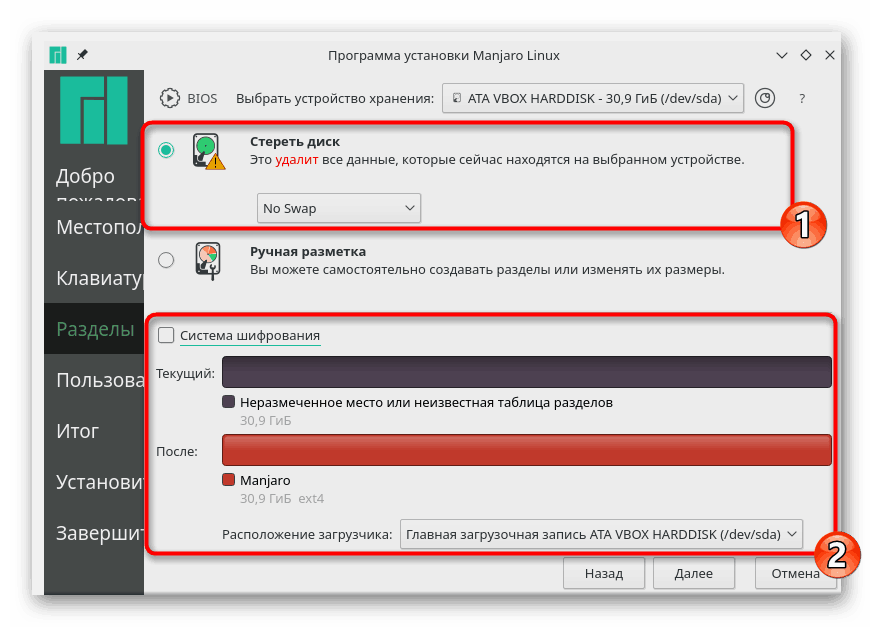Click the 'Расположение загрузчика:' label
This screenshot has width=873, height=627.
[307, 535]
